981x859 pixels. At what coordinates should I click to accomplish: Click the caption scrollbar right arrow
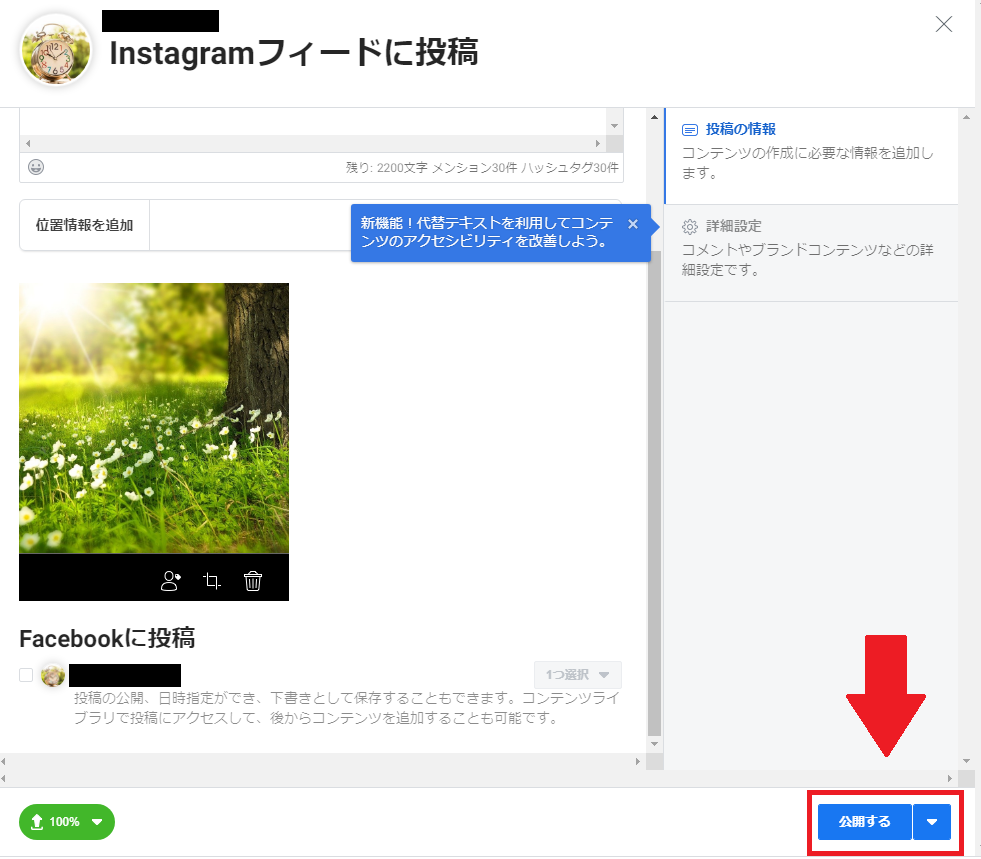(598, 143)
